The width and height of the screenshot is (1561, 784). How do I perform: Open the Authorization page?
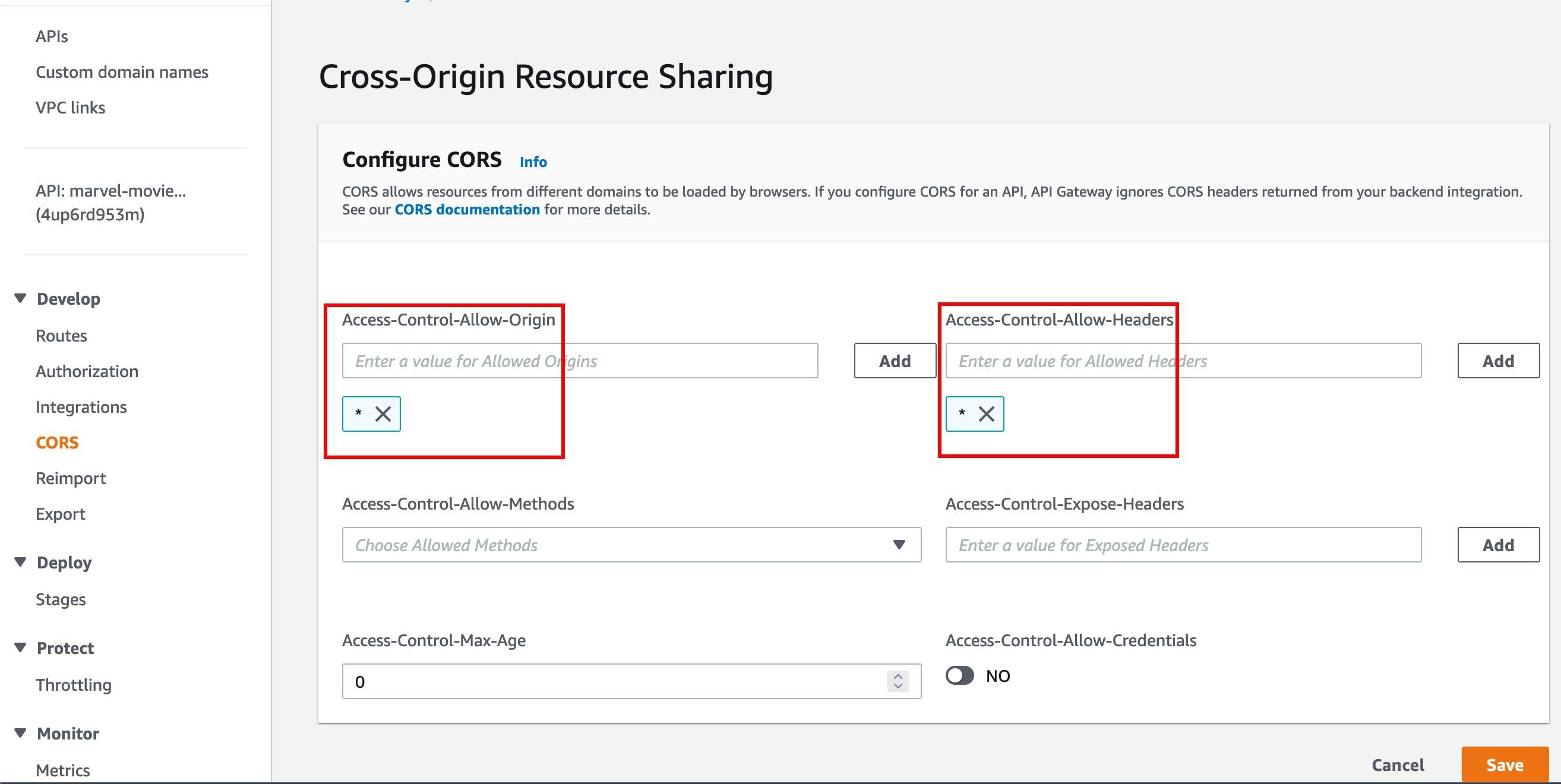tap(87, 371)
